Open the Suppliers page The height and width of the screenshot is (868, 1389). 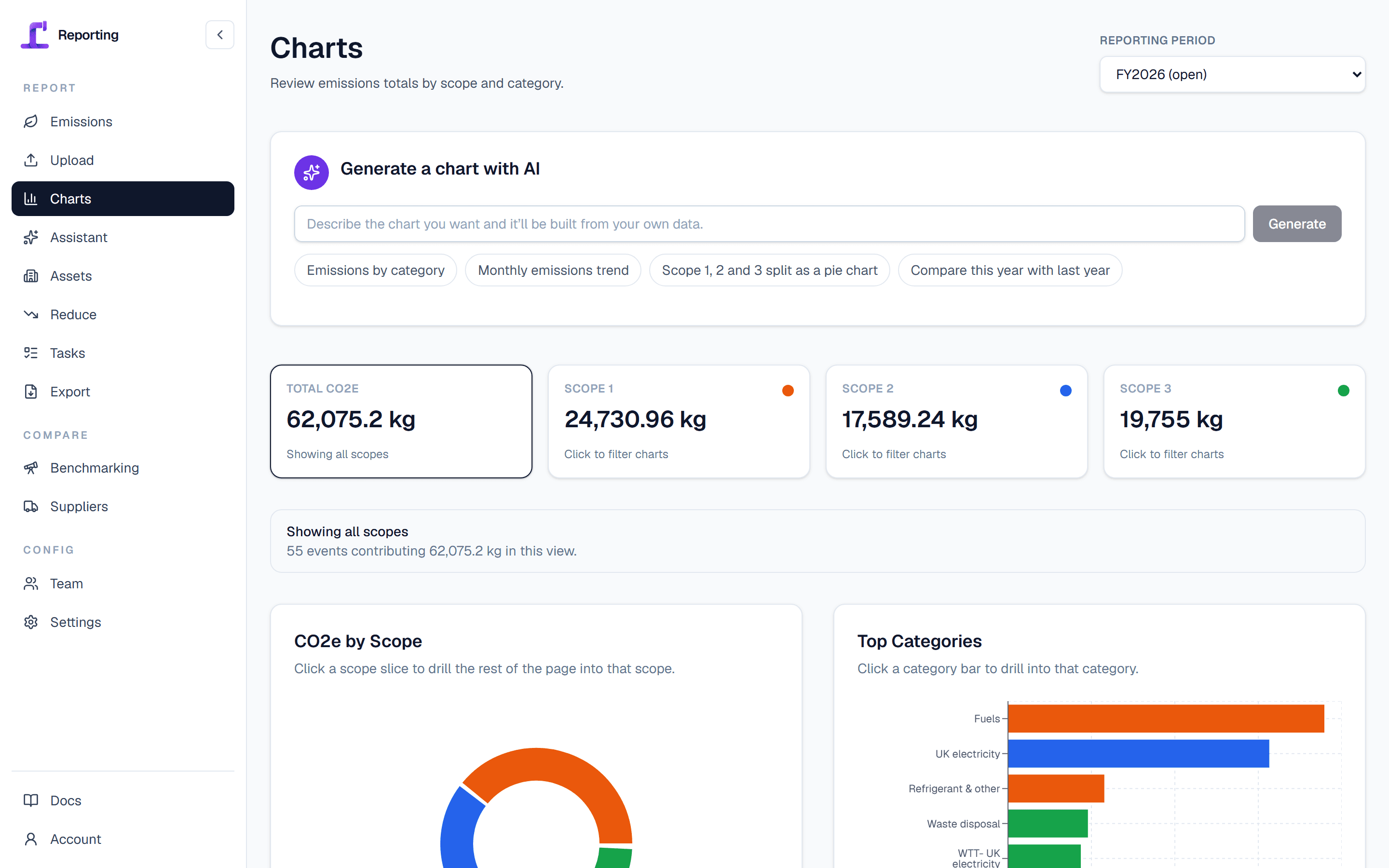pos(123,506)
